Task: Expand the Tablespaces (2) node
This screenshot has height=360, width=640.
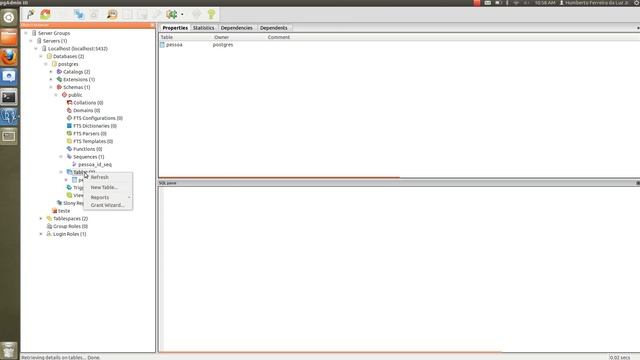Action: (x=41, y=219)
